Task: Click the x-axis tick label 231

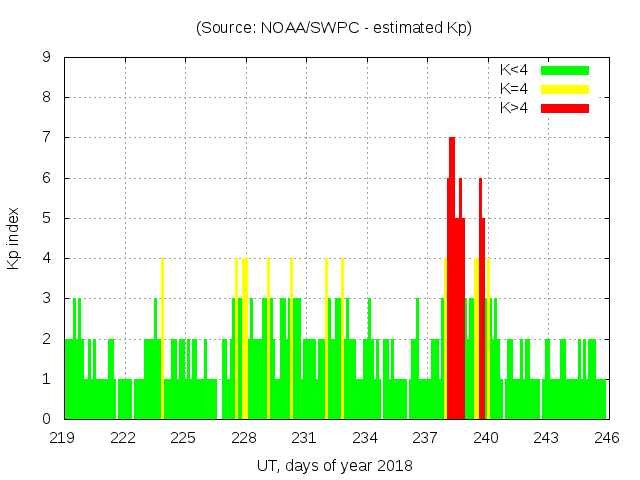Action: point(305,437)
